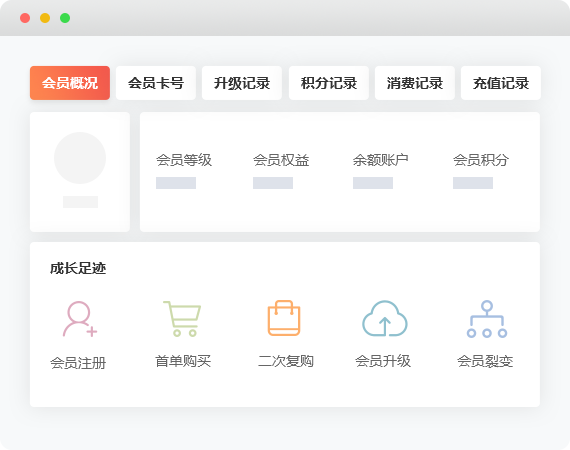
Task: Click the 会员注册 user-plus icon
Action: coord(80,319)
